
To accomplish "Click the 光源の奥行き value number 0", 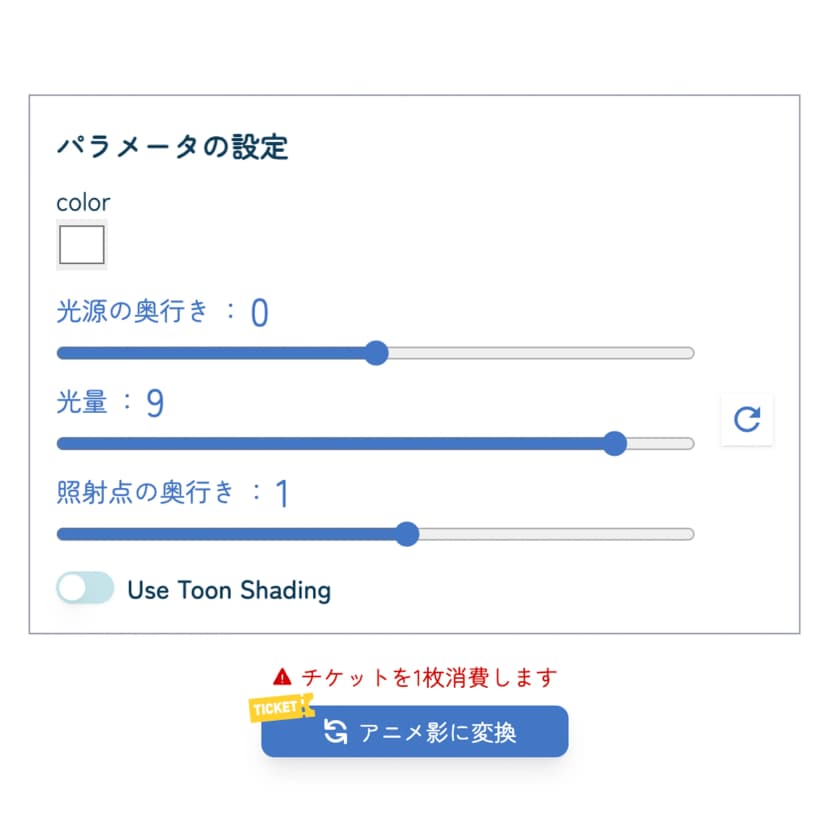I will coord(259,314).
